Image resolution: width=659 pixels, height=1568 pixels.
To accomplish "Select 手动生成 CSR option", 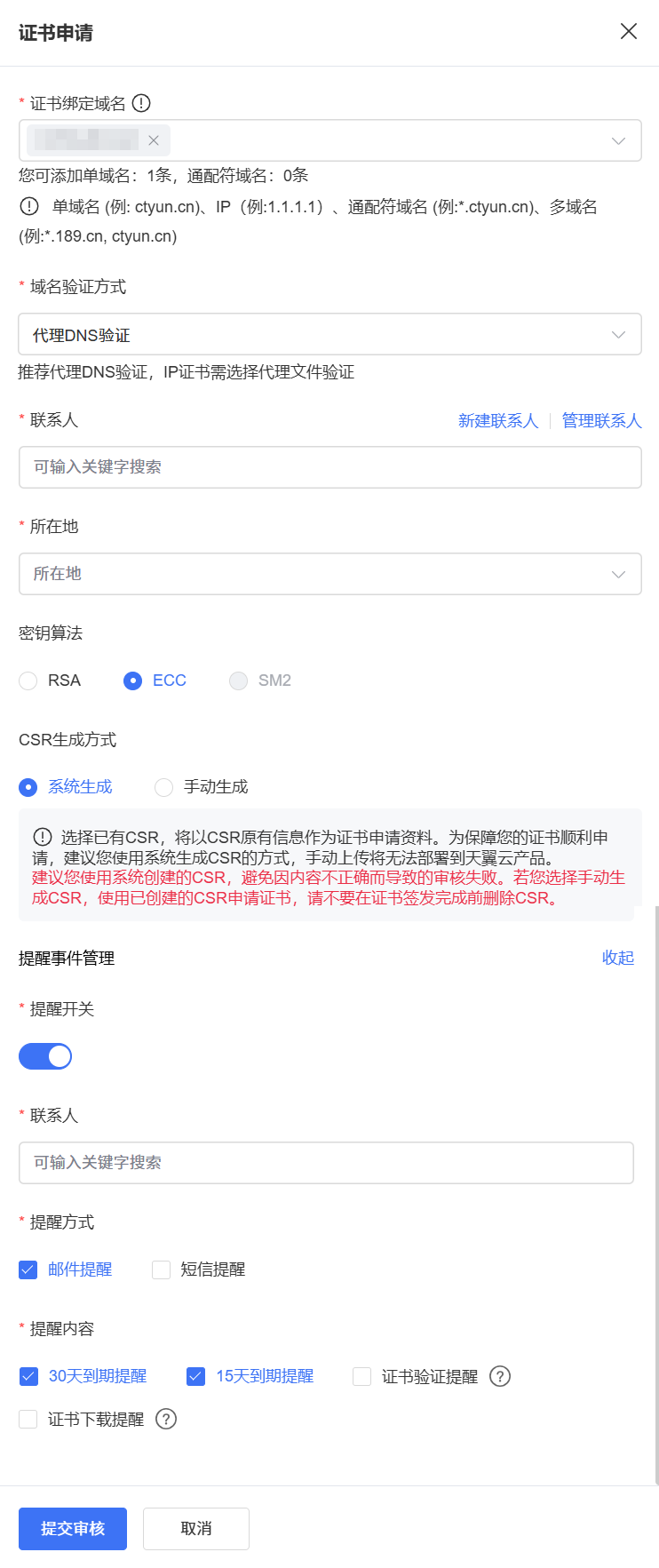I will [163, 787].
